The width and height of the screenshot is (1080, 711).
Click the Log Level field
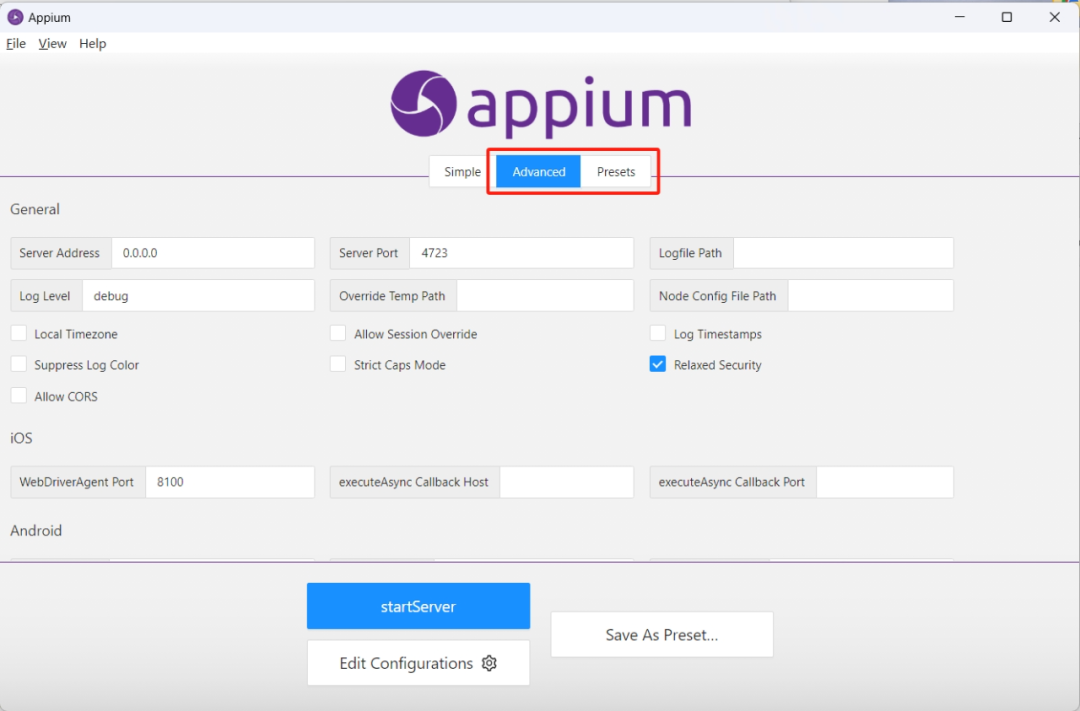point(198,296)
